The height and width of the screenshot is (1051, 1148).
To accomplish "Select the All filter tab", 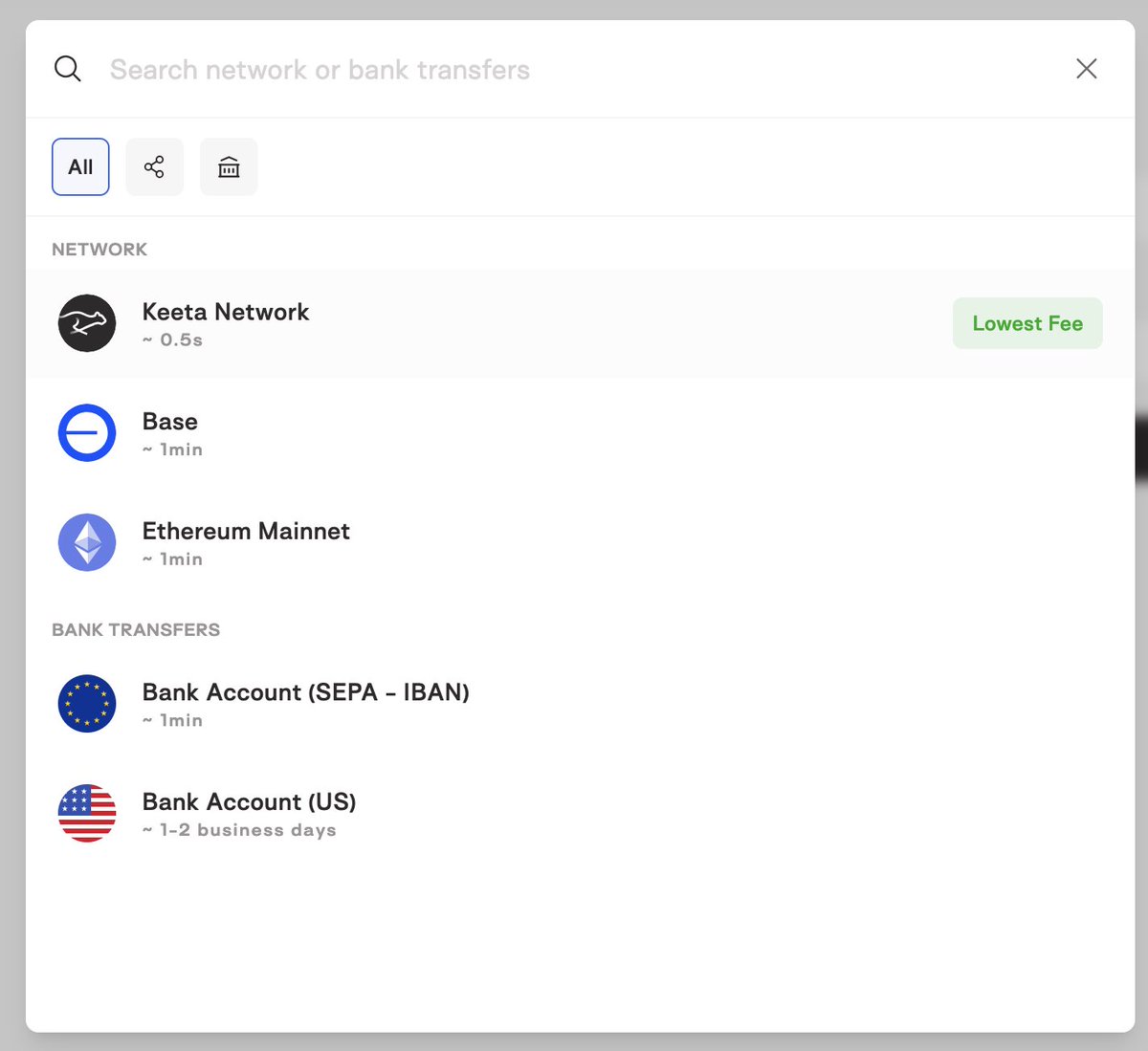I will [80, 167].
